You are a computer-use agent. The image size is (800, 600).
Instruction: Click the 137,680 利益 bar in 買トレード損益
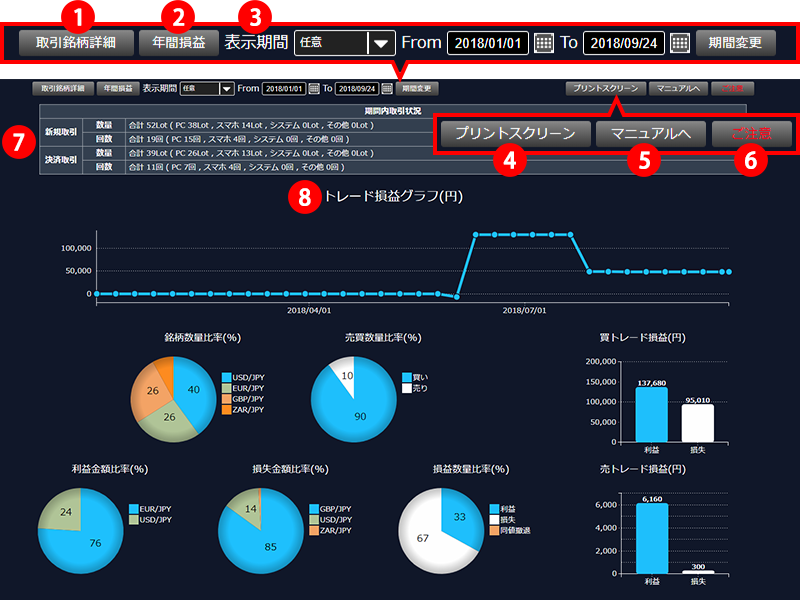pyautogui.click(x=652, y=415)
